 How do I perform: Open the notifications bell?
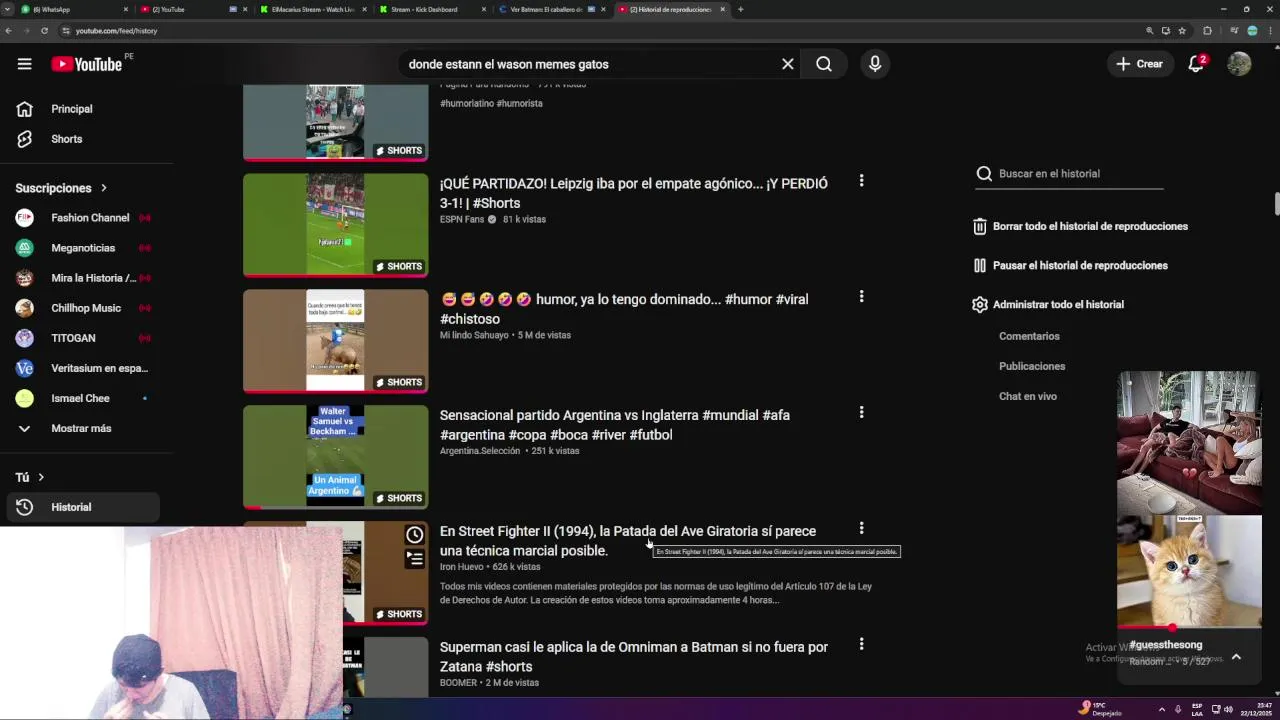[x=1196, y=64]
